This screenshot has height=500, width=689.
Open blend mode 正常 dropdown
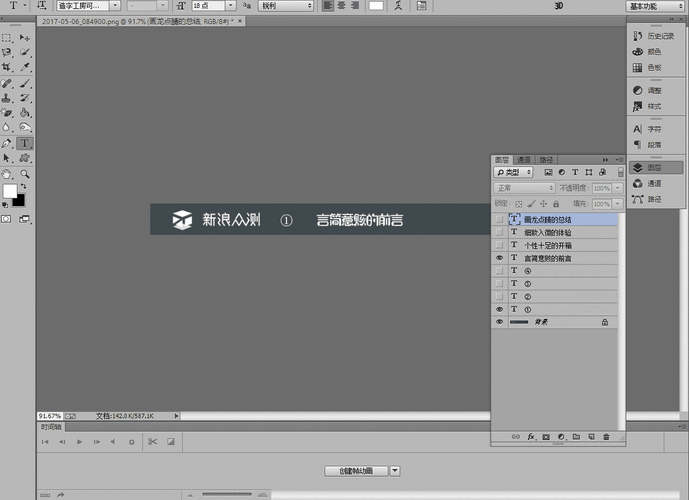tap(524, 188)
